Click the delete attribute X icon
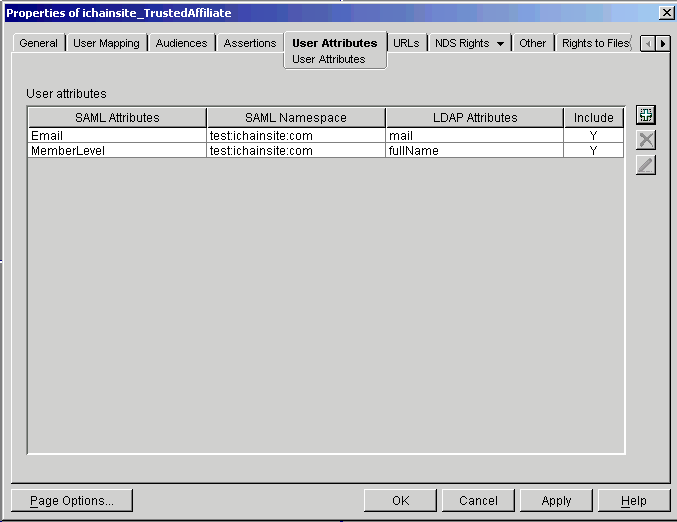Screen dimensions: 677x522 click(x=646, y=140)
